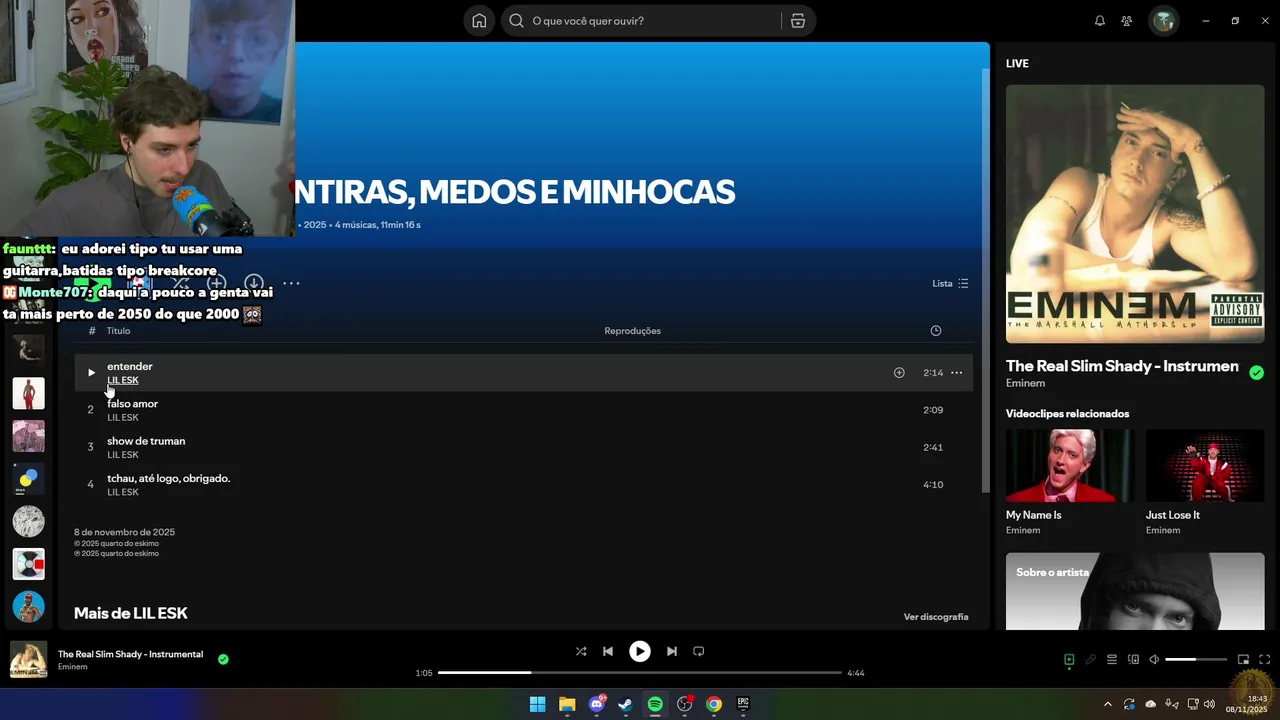Click the 'Título' column header
Viewport: 1280px width, 720px height.
coord(118,331)
